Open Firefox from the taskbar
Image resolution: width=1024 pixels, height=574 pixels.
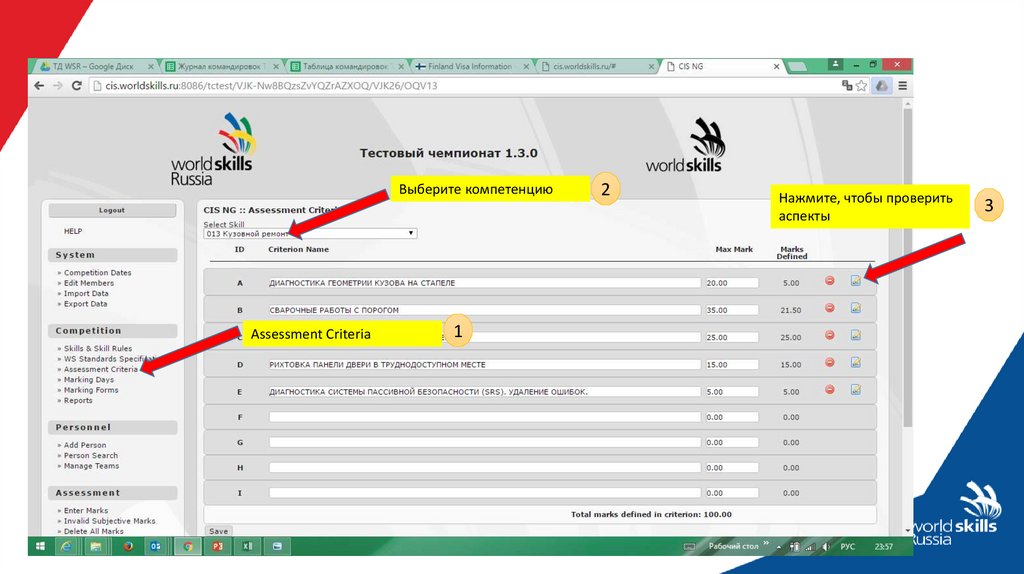(128, 547)
